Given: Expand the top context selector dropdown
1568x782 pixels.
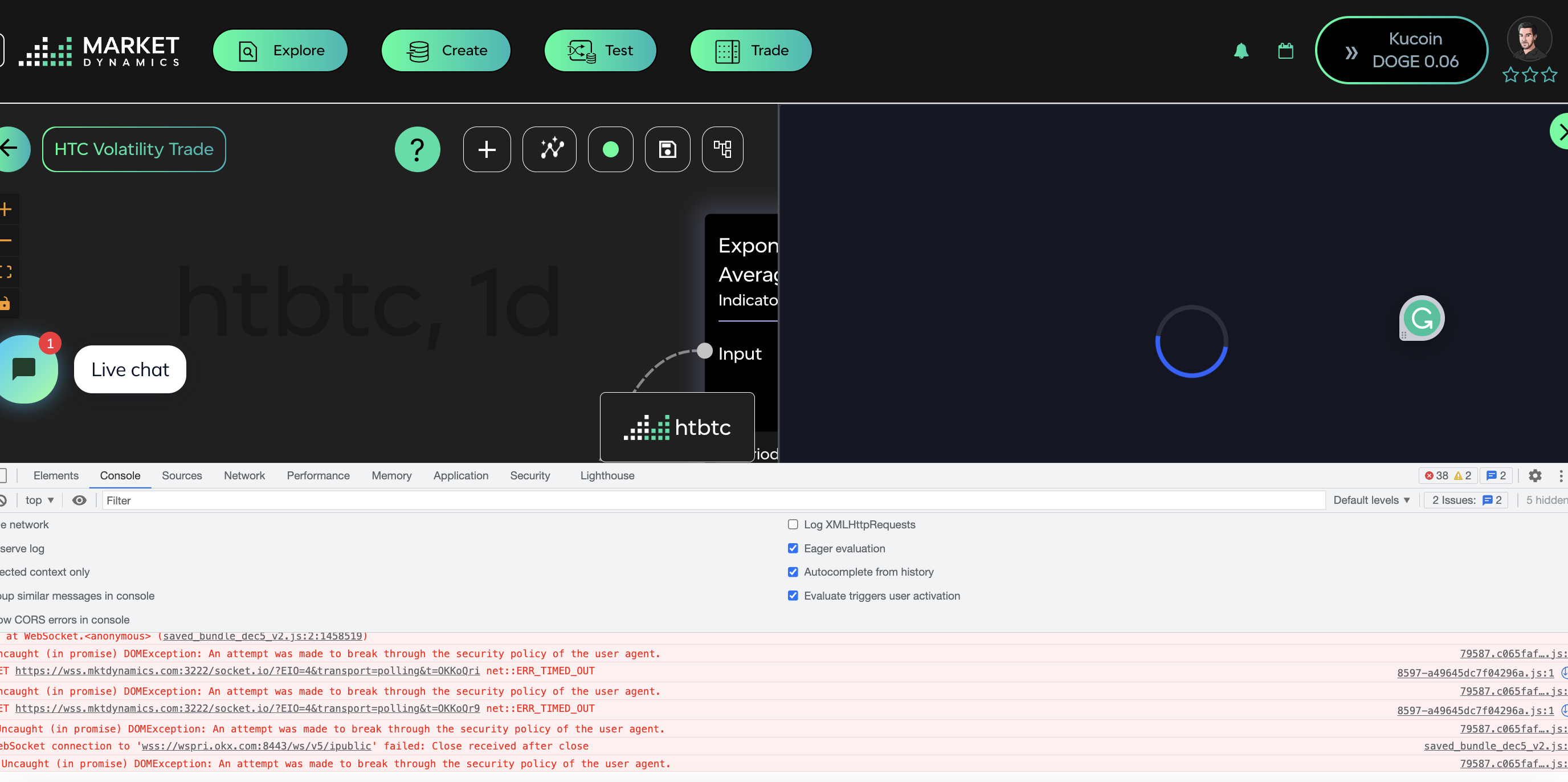Looking at the screenshot, I should click(x=39, y=500).
